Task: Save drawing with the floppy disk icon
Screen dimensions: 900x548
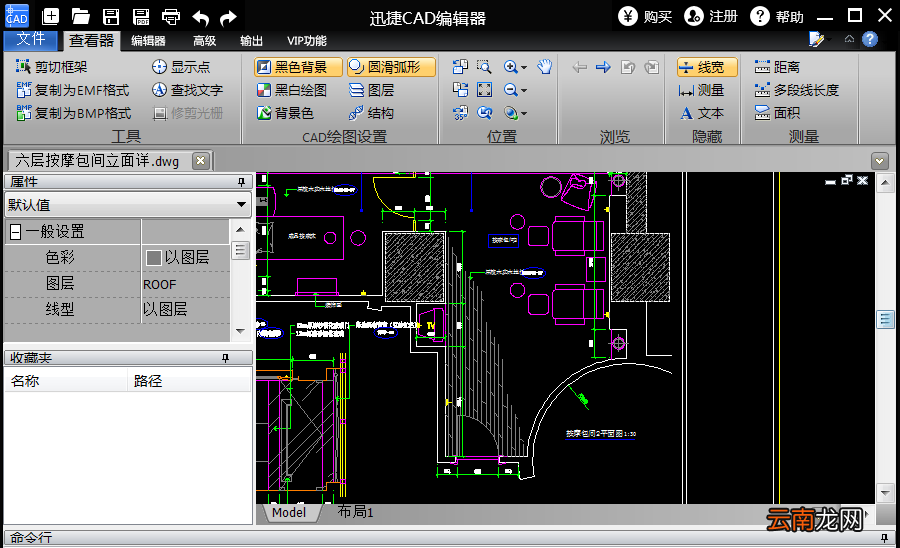Action: click(111, 17)
